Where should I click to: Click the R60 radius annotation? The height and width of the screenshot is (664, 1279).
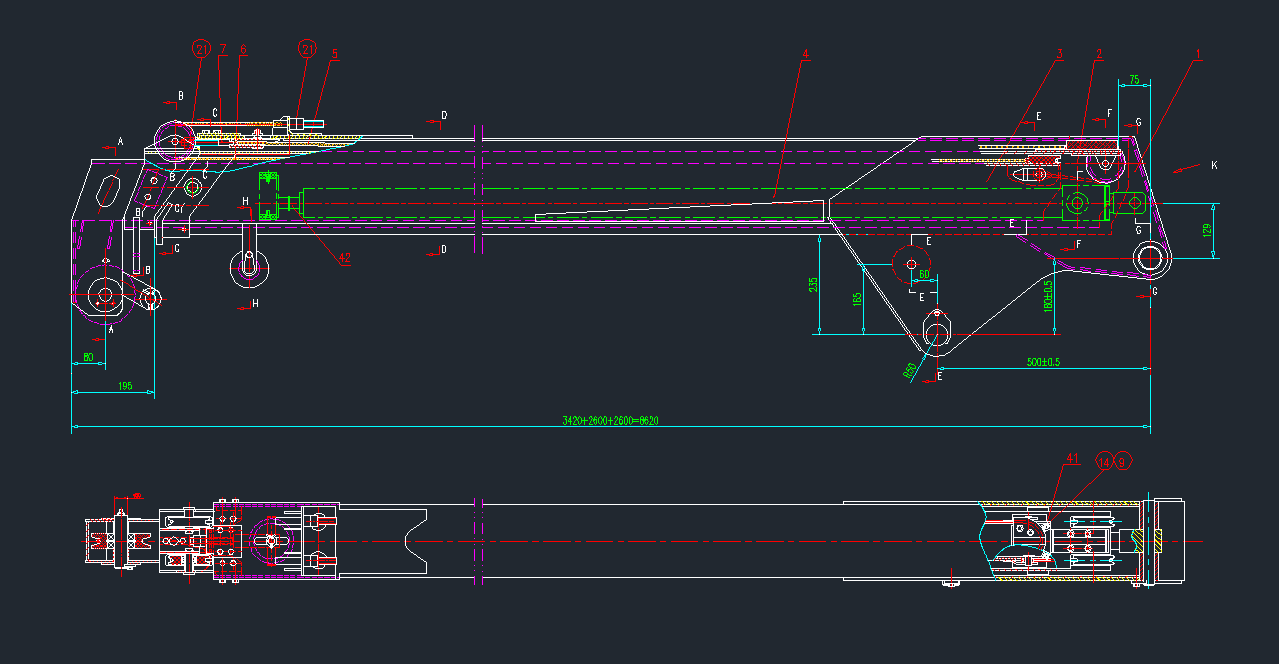[910, 370]
